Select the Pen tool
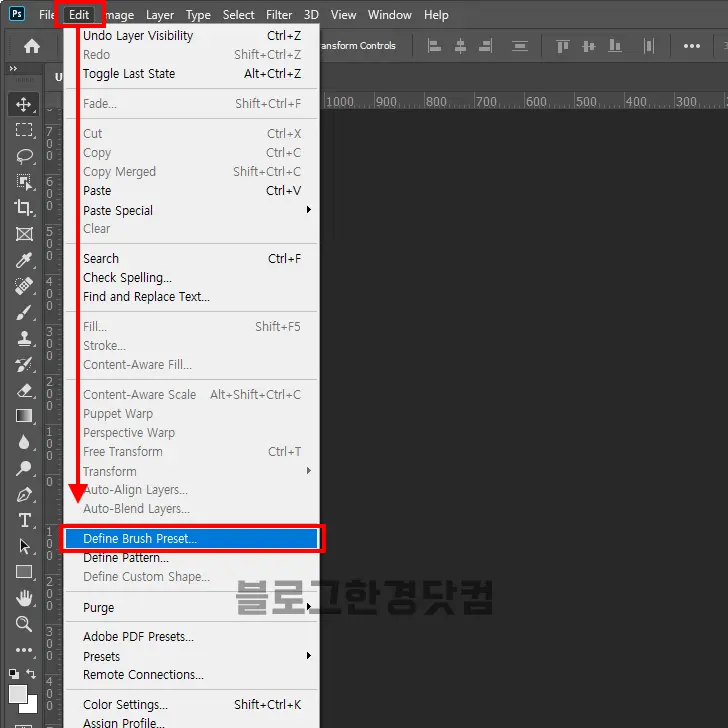The height and width of the screenshot is (728, 728). (x=24, y=494)
